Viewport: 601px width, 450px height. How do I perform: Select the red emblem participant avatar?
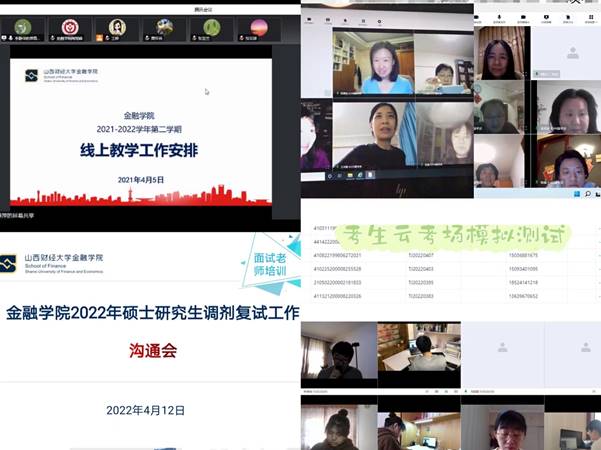coord(69,26)
